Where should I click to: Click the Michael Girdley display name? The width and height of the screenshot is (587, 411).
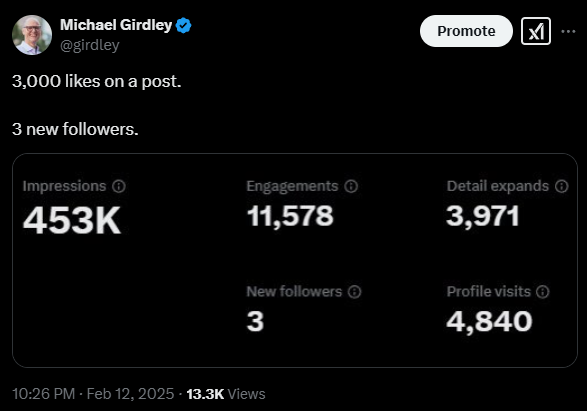(116, 25)
